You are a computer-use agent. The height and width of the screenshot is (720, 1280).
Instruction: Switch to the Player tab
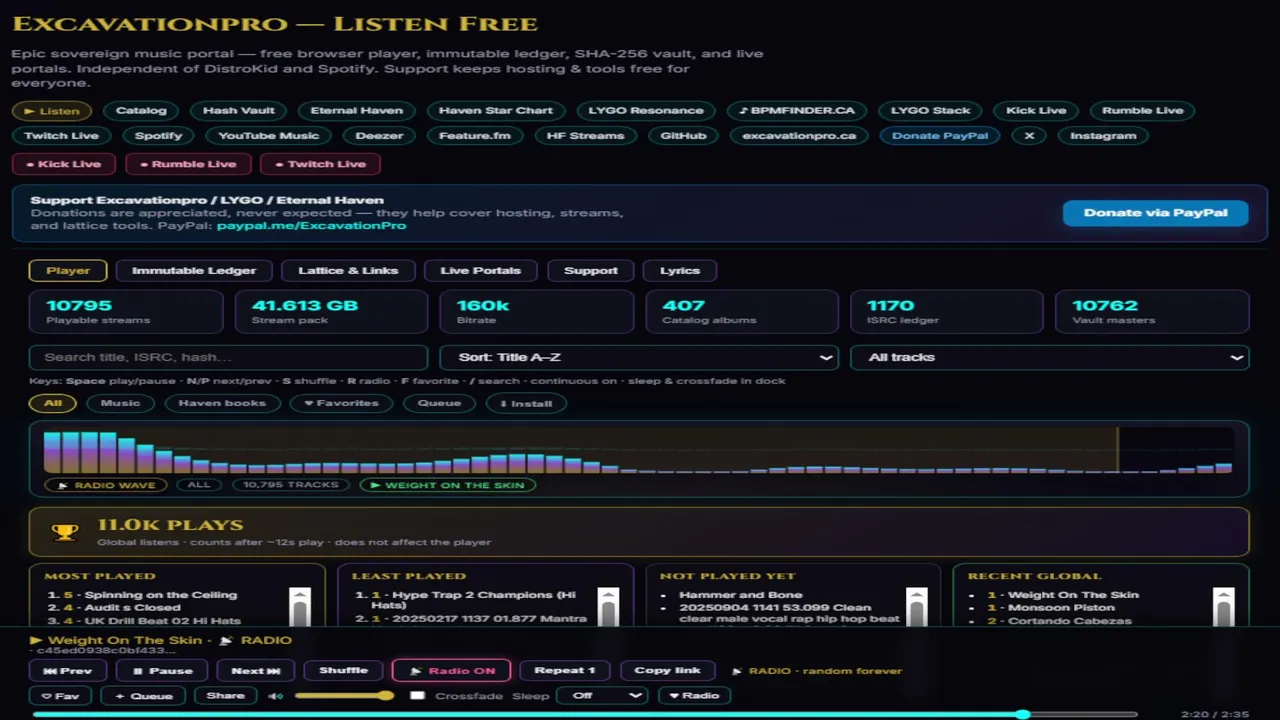68,270
